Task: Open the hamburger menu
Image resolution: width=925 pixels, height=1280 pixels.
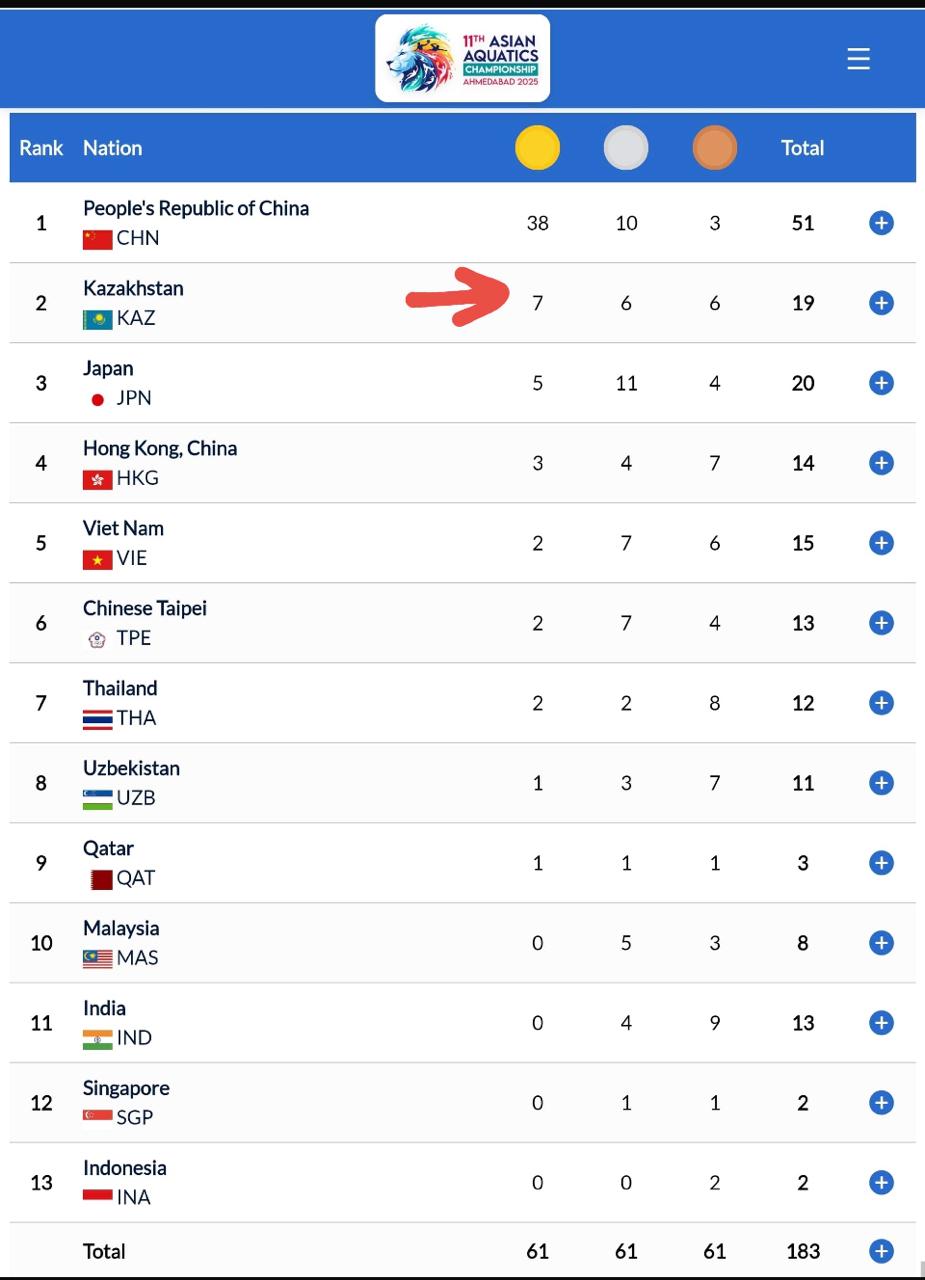Action: pyautogui.click(x=858, y=59)
